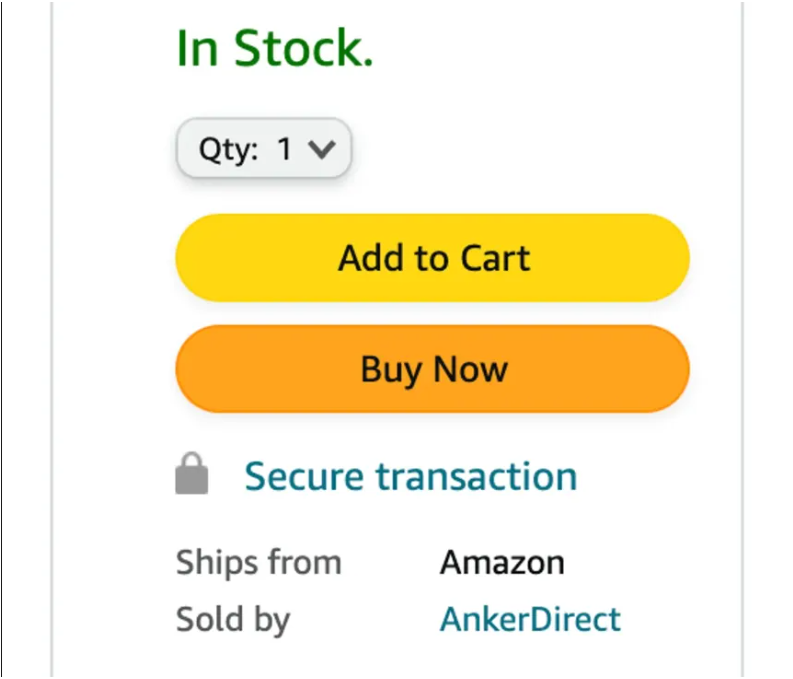Purchase immediately with Buy Now
793x679 pixels.
point(433,369)
